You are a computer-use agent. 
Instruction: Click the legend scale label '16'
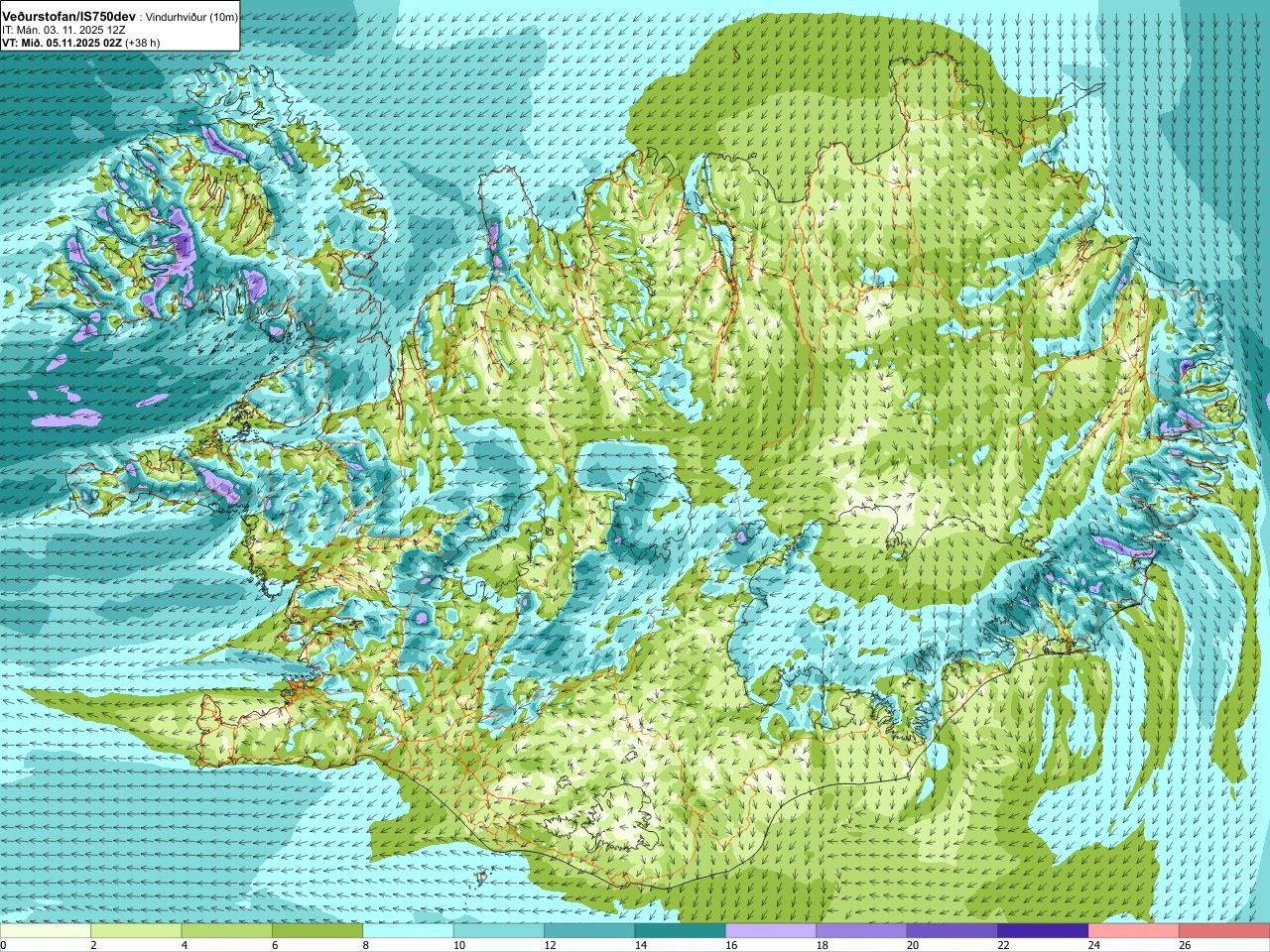click(731, 945)
